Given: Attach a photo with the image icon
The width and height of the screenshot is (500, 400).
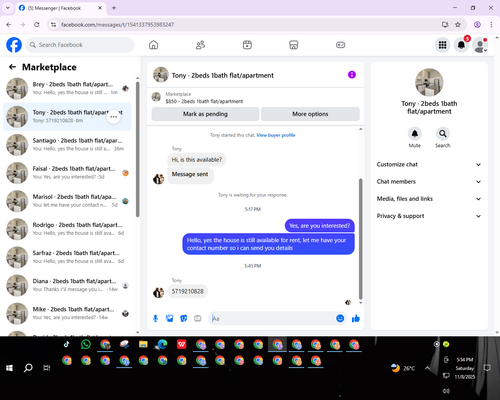Looking at the screenshot, I should coord(170,319).
